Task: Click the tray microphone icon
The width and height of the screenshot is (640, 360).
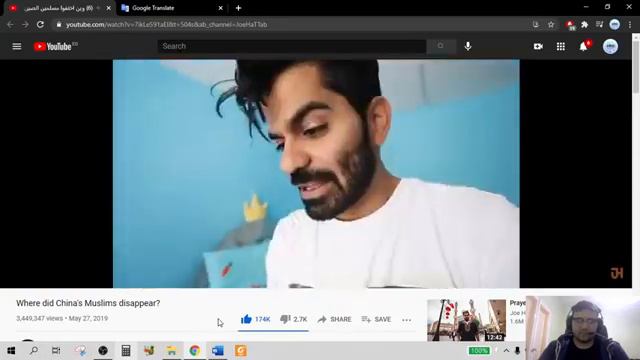Action: (517, 351)
